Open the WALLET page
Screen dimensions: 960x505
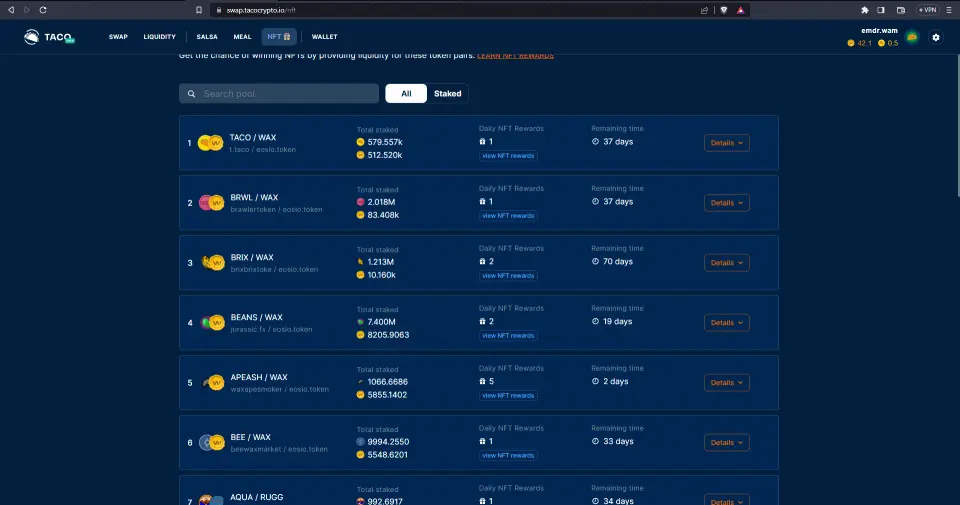coord(324,37)
